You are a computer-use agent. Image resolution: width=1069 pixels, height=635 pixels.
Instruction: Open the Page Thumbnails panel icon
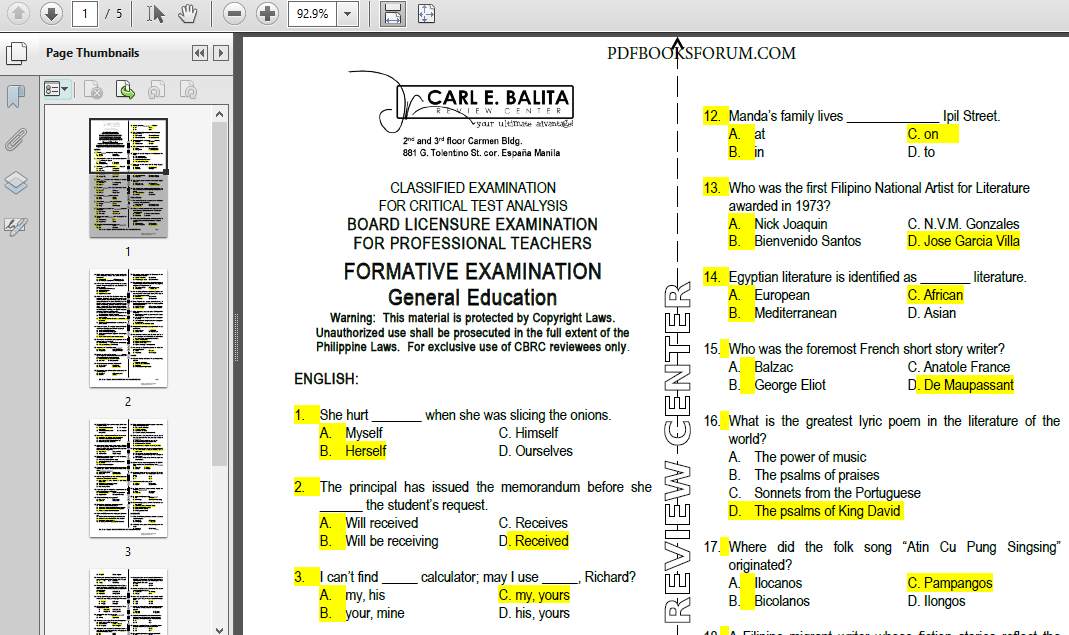click(16, 53)
